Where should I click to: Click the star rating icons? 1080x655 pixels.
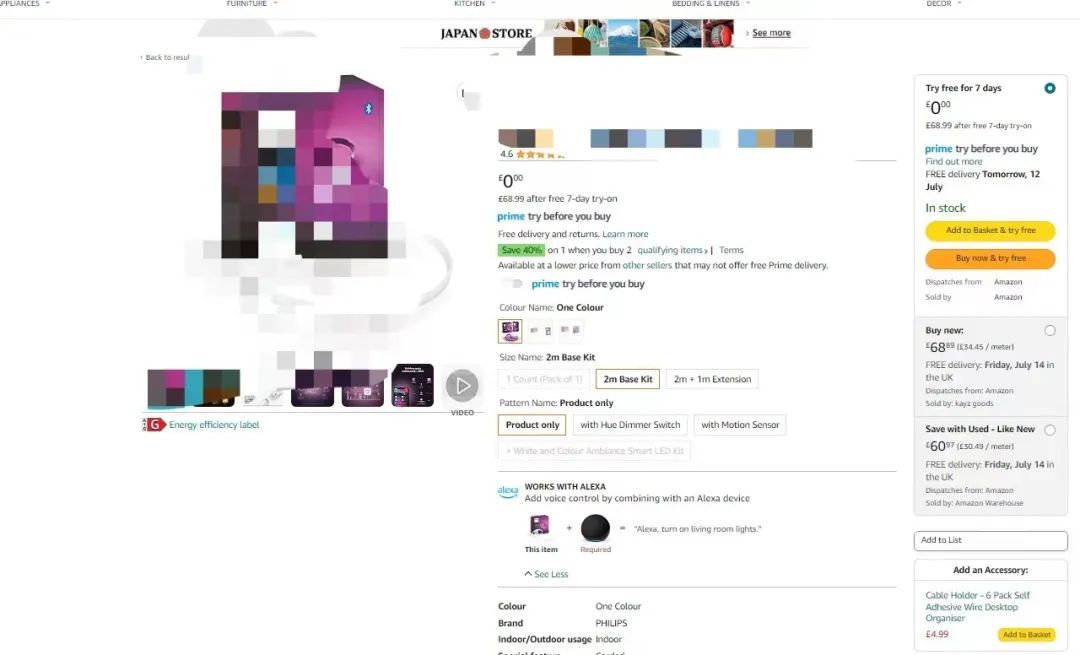click(x=539, y=154)
